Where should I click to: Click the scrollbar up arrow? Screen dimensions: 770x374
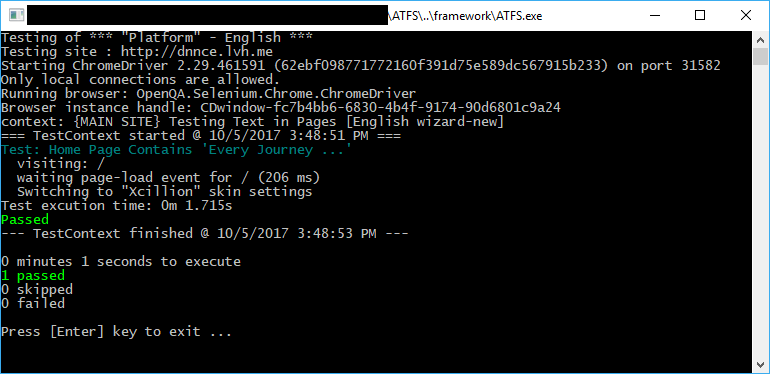click(760, 39)
